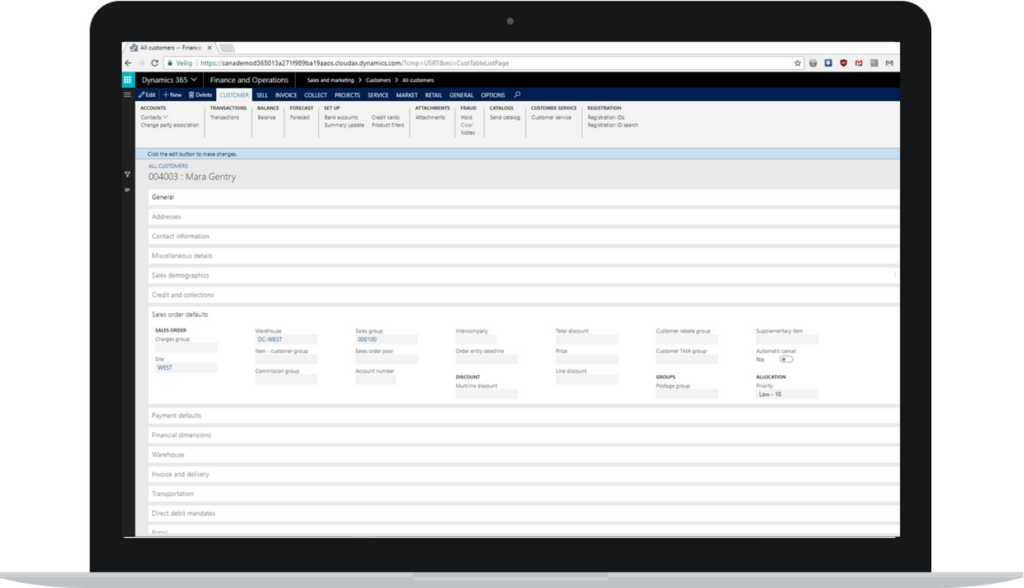The height and width of the screenshot is (588, 1024).
Task: Click the Delete trash icon
Action: (192, 94)
